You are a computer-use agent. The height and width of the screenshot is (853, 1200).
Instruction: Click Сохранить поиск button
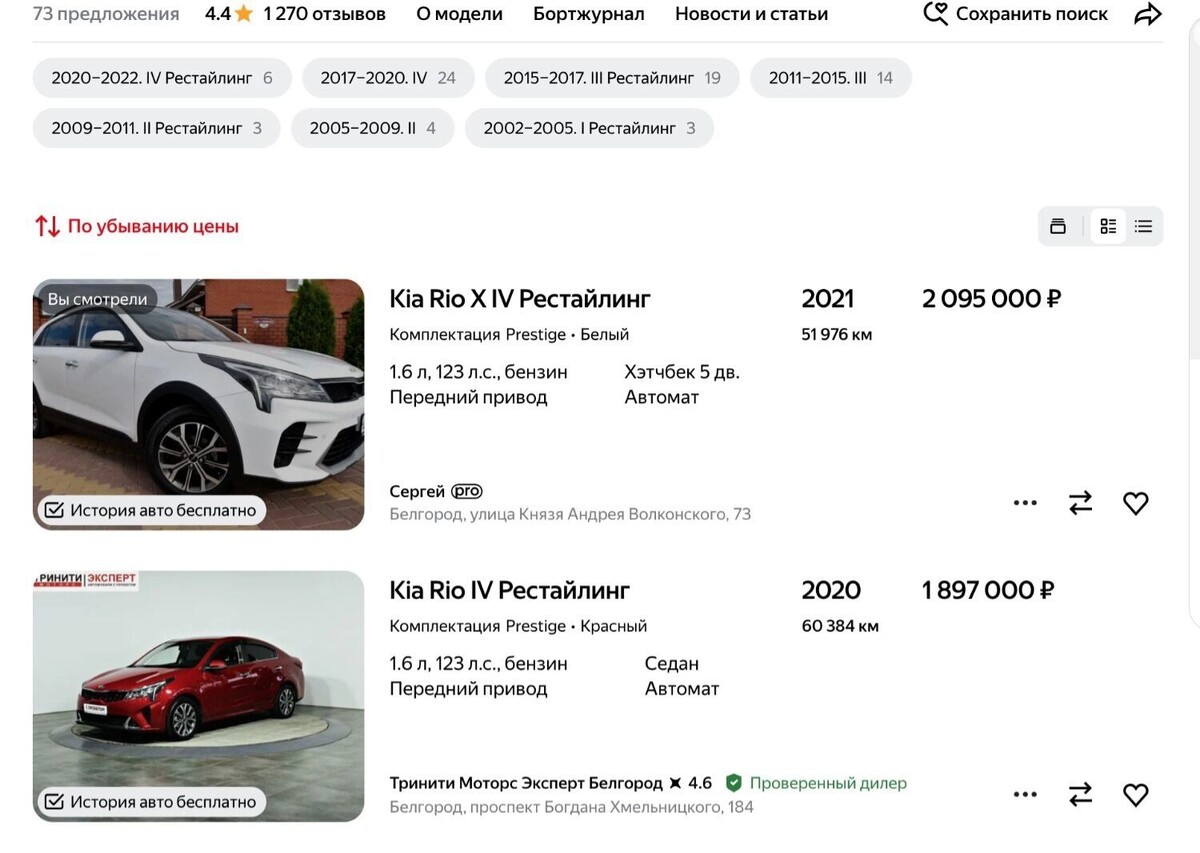pyautogui.click(x=1015, y=14)
